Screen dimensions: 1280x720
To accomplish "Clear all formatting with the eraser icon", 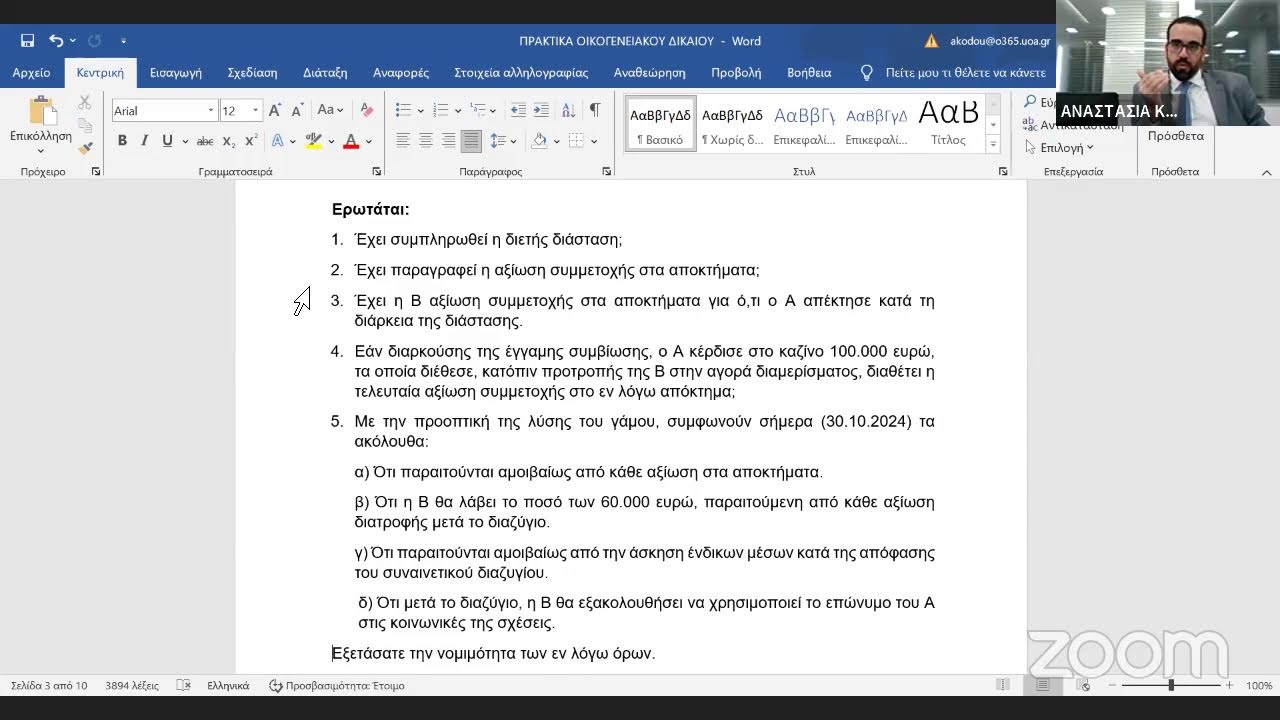I will [366, 110].
